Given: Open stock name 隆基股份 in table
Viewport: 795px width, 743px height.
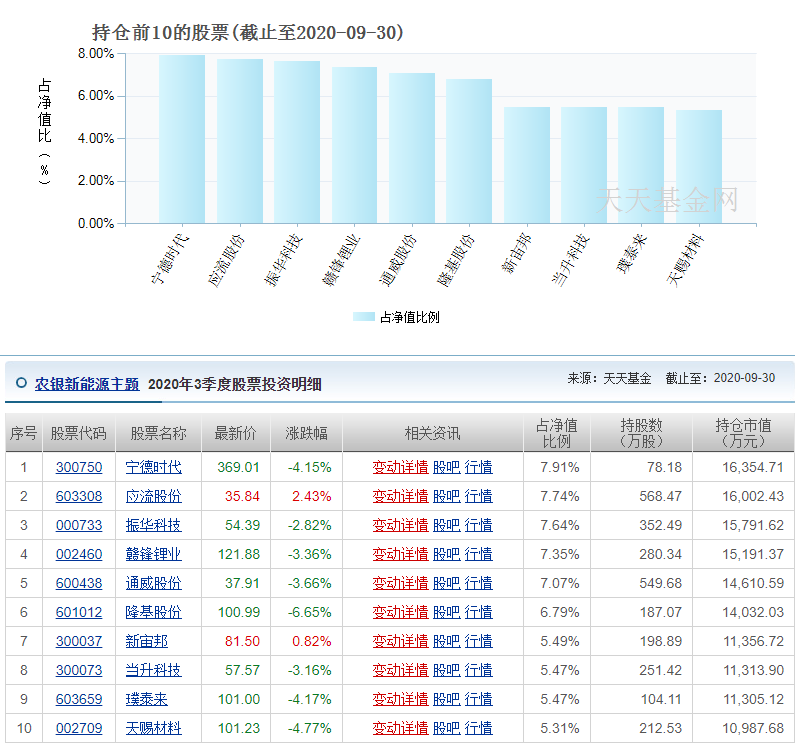Looking at the screenshot, I should click(154, 612).
